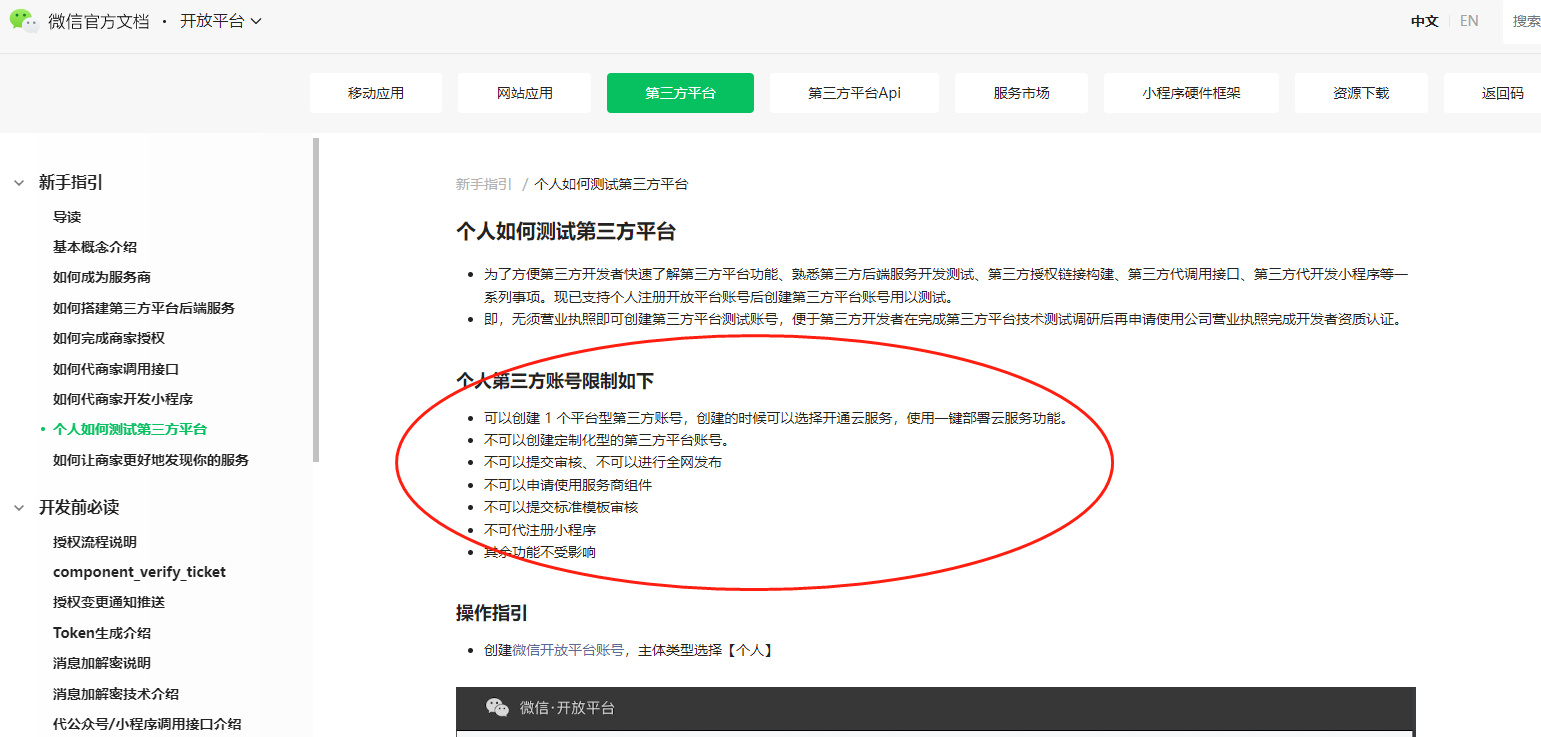Open the 服务市场 tab

(1022, 93)
